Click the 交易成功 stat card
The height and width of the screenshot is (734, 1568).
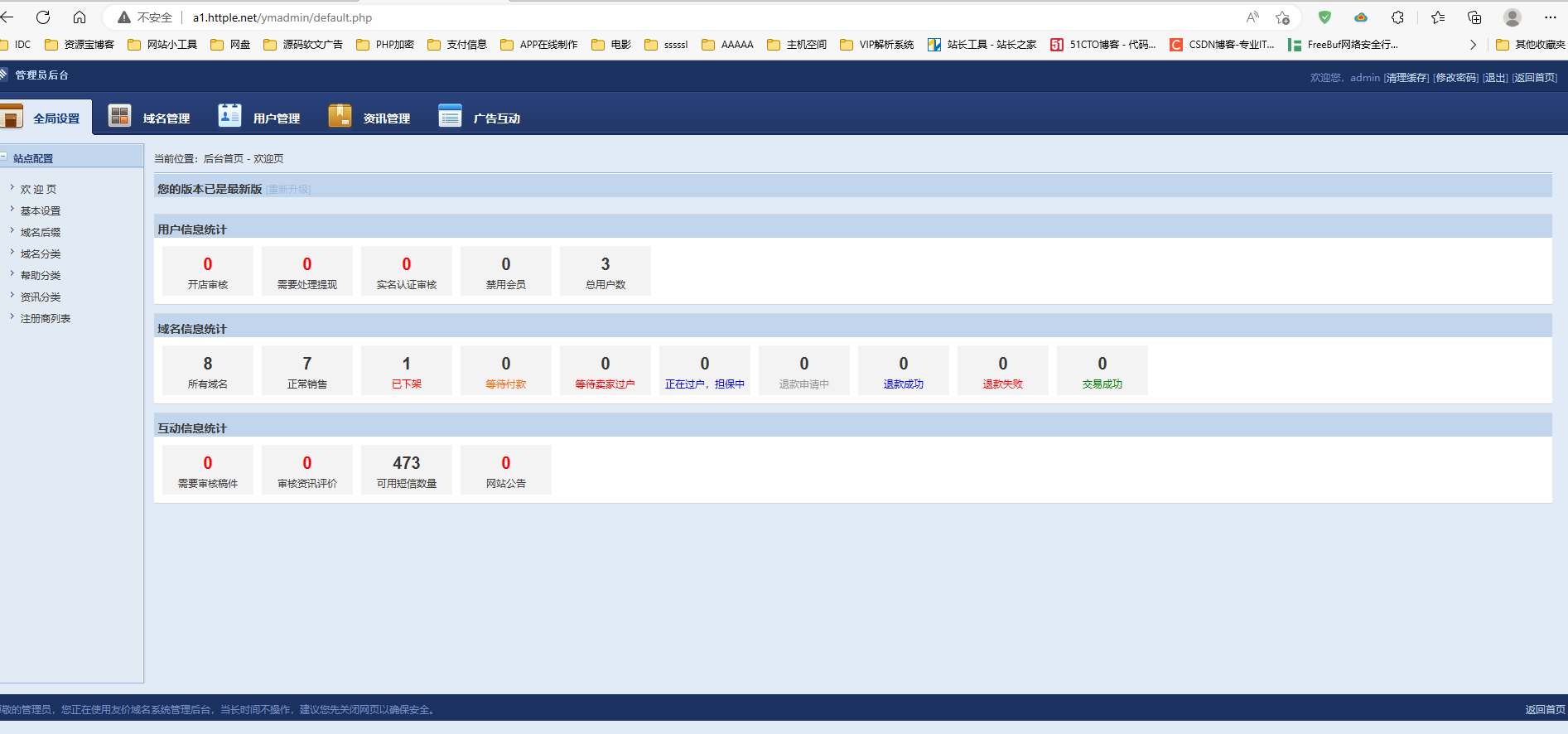click(1102, 370)
